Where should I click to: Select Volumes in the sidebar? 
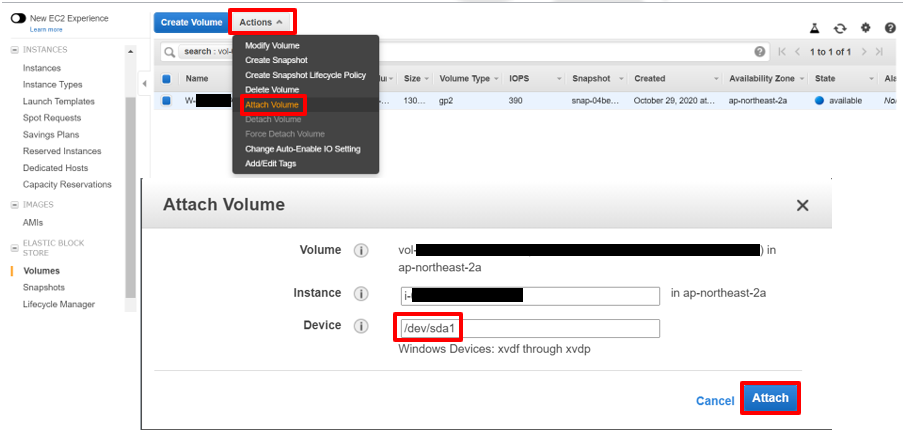point(41,271)
